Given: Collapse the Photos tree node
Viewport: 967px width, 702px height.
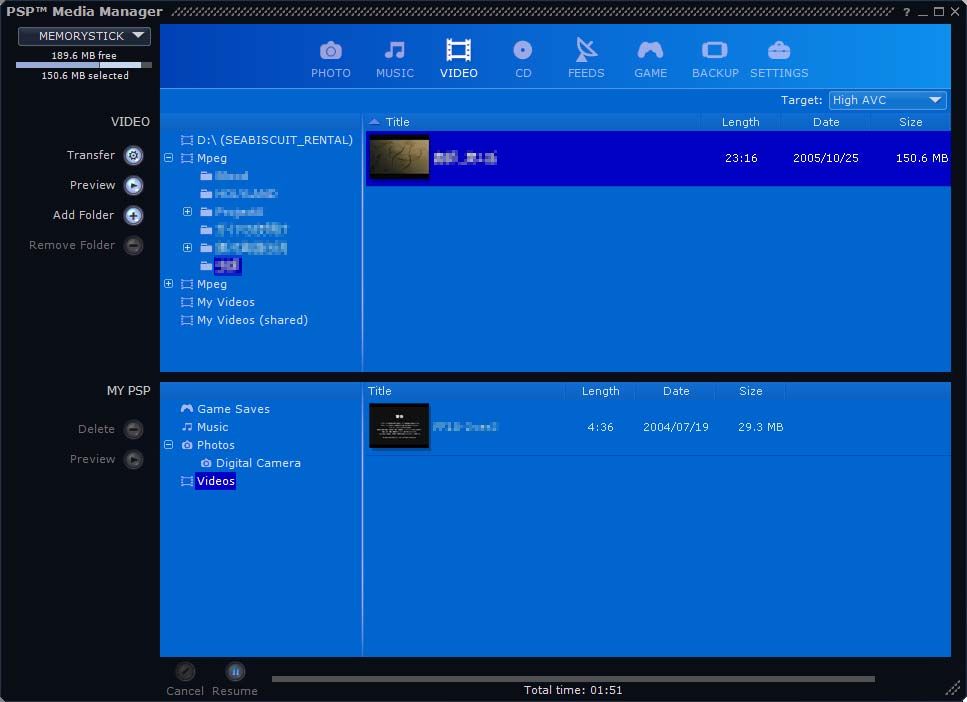Looking at the screenshot, I should coord(168,445).
